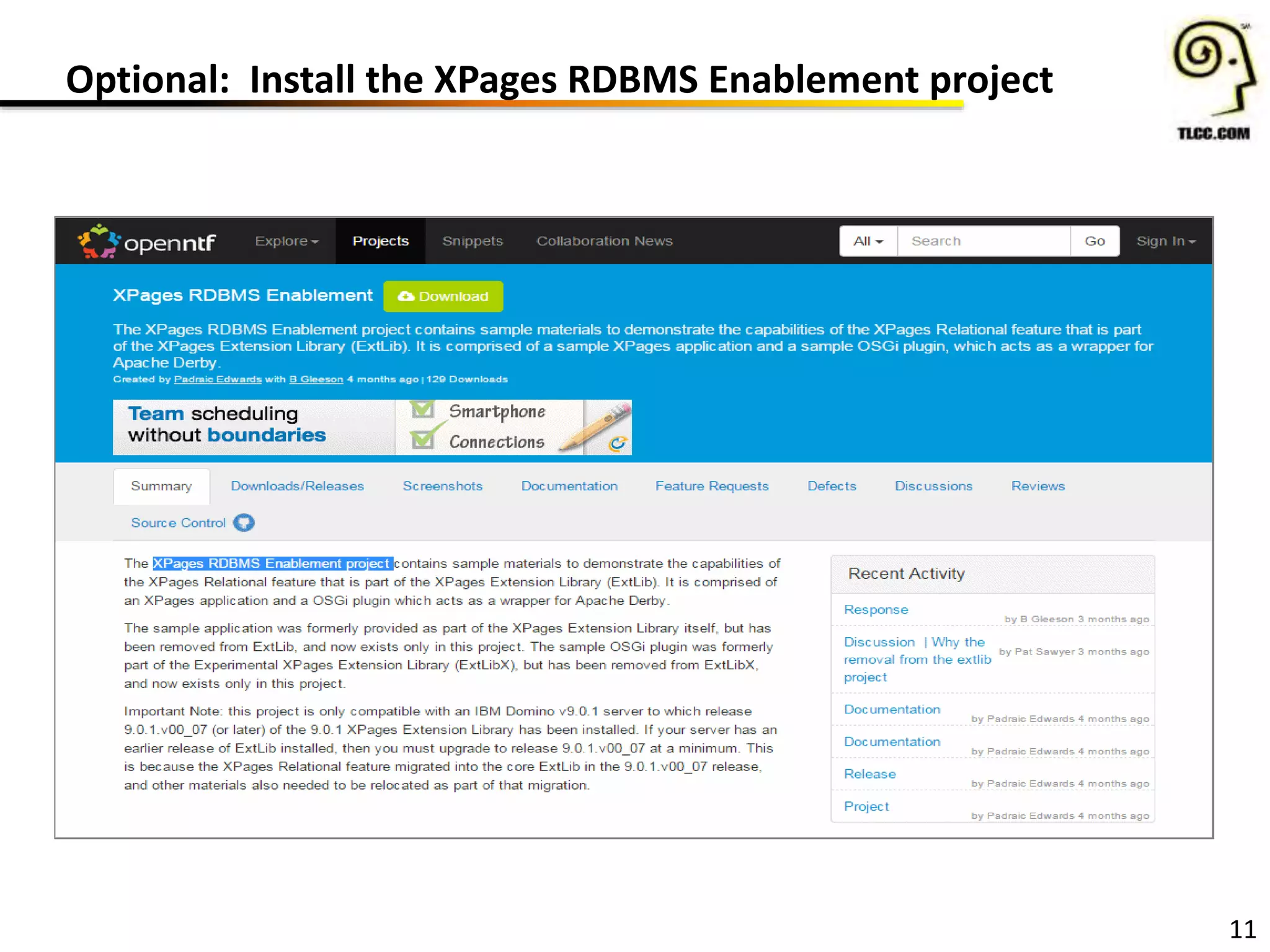Click the Go search button
The image size is (1270, 952).
1095,241
